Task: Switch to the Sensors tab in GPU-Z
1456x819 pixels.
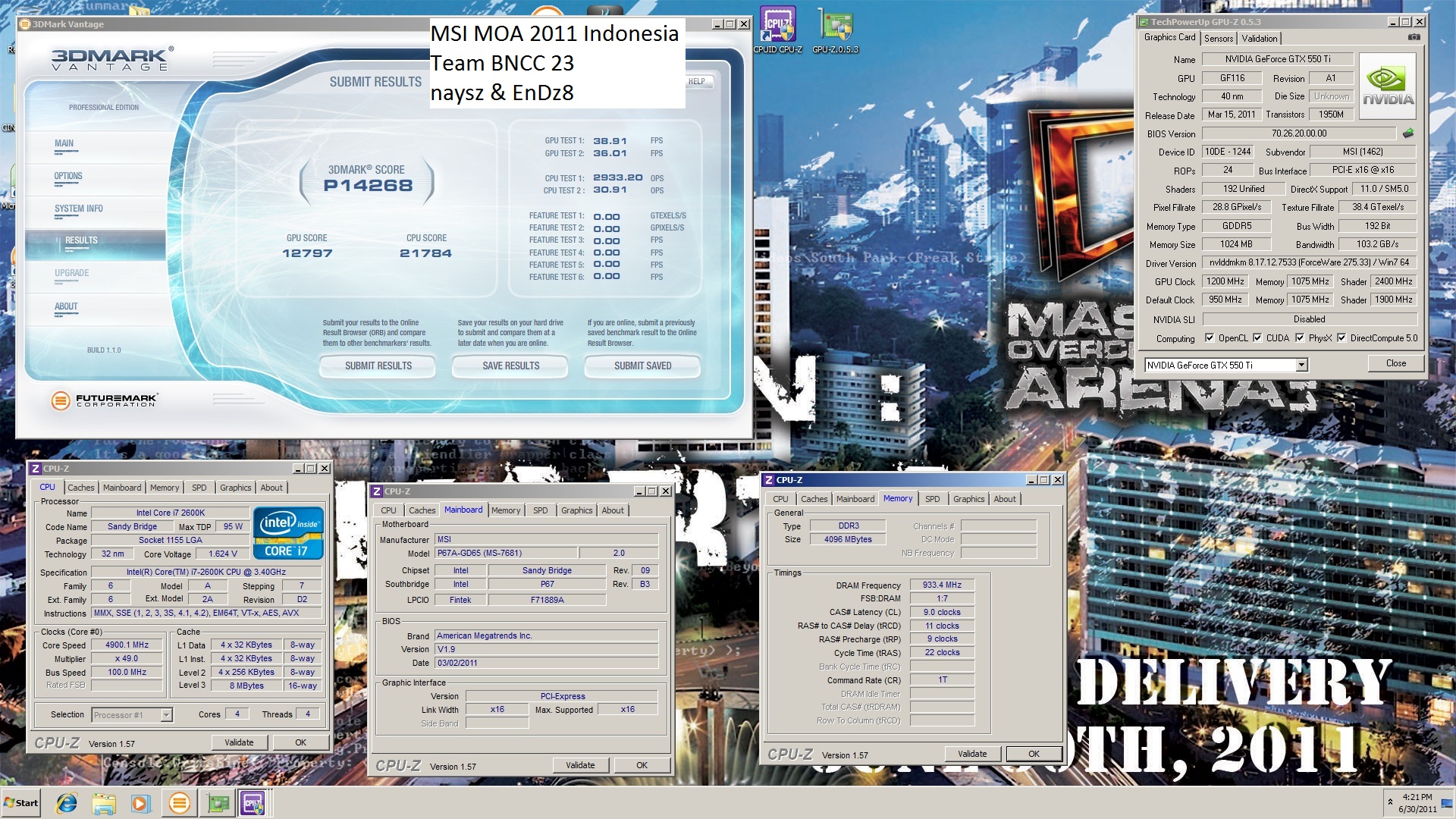Action: coord(1219,39)
